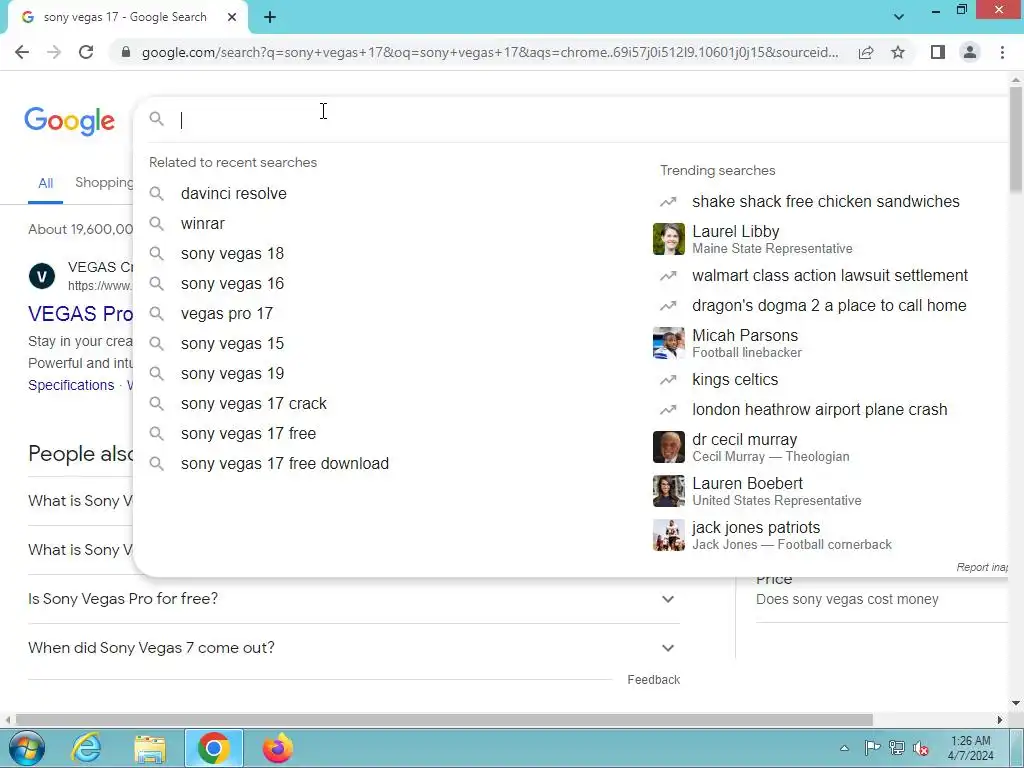Image resolution: width=1024 pixels, height=768 pixels.
Task: Click the Google Chrome taskbar icon
Action: 214,748
